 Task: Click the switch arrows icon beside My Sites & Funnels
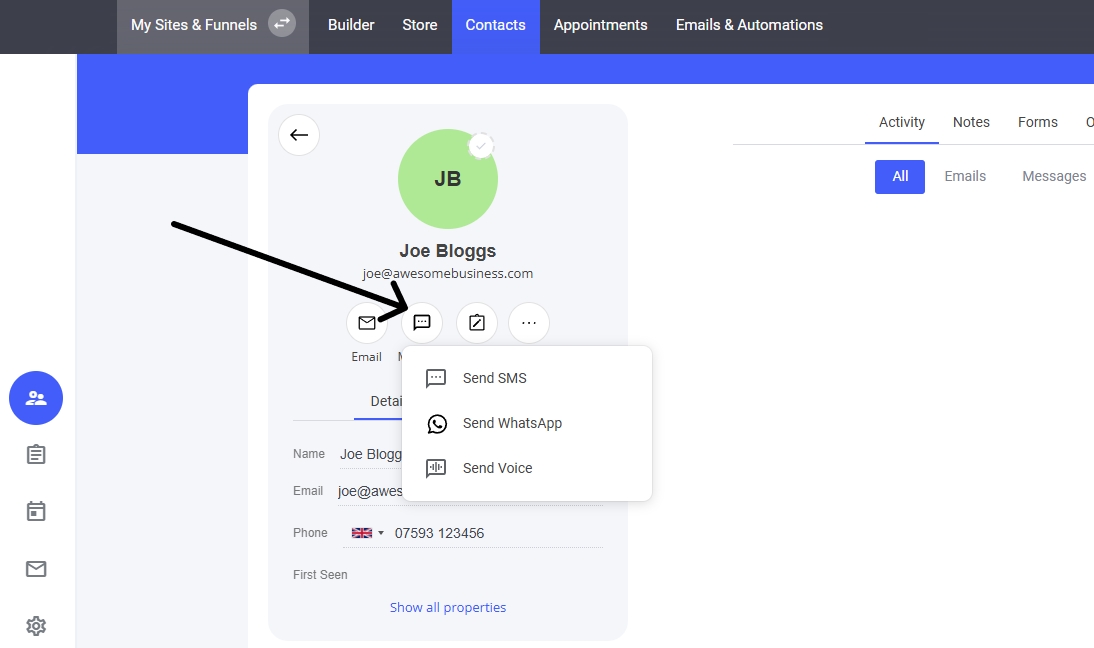click(282, 24)
